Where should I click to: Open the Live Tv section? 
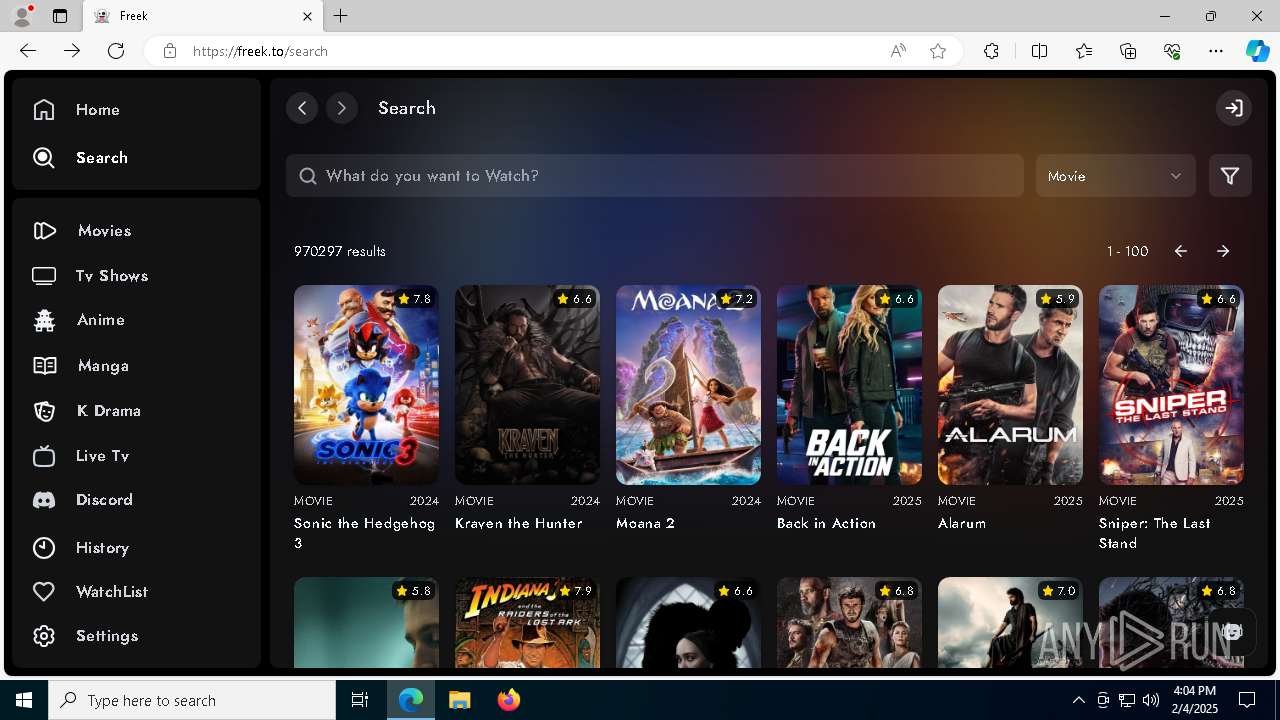click(x=81, y=456)
